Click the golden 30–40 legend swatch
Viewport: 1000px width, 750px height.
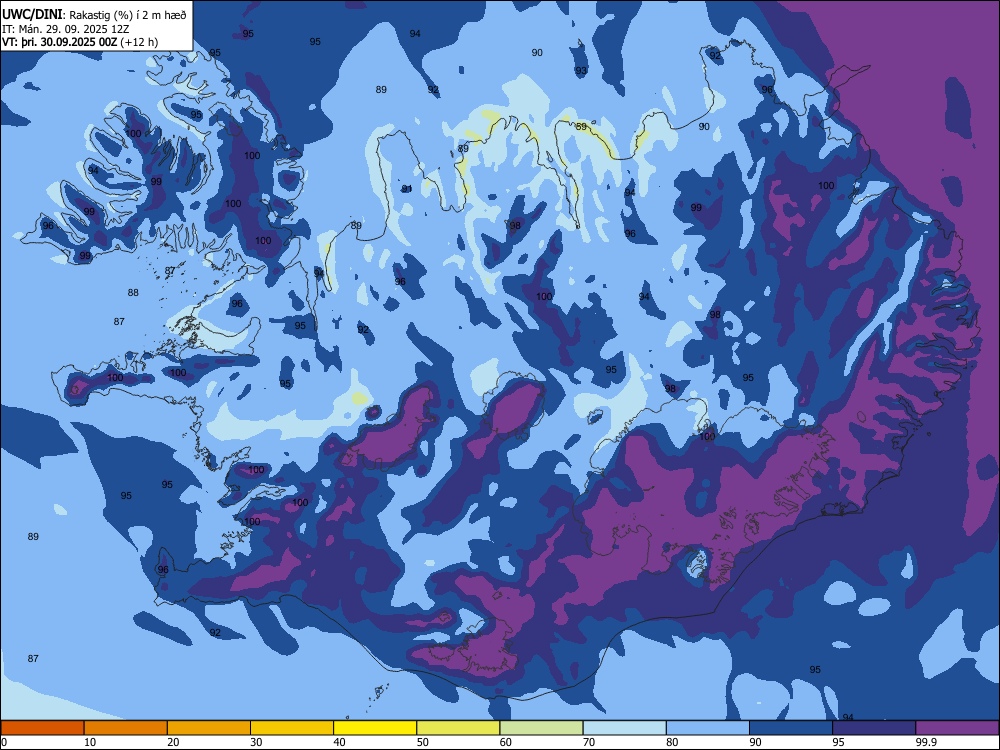click(292, 728)
